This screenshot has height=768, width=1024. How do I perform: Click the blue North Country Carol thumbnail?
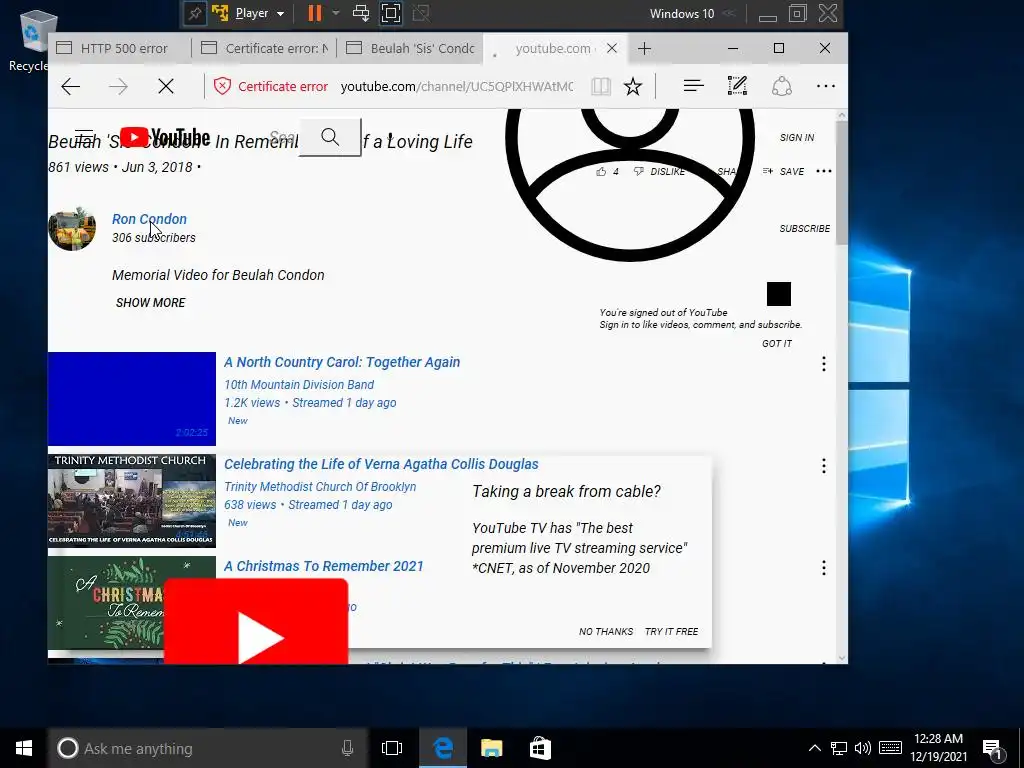[x=131, y=398]
